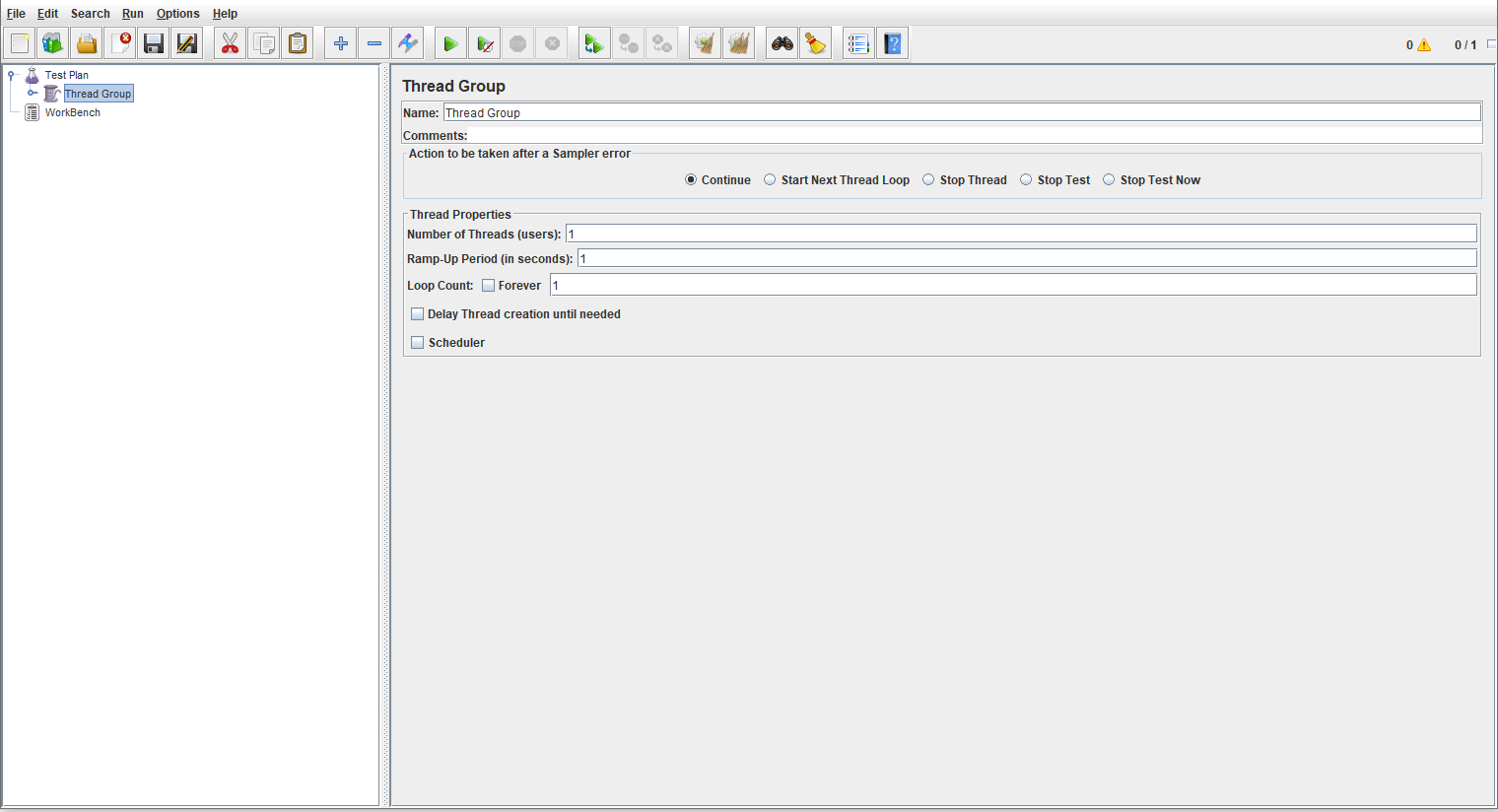Image resolution: width=1498 pixels, height=812 pixels.
Task: Select the Stop Thread radio button
Action: coord(928,180)
